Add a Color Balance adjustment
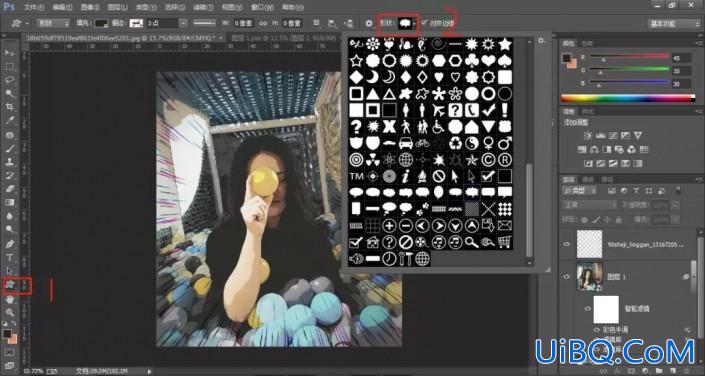The height and width of the screenshot is (376, 705). click(594, 149)
